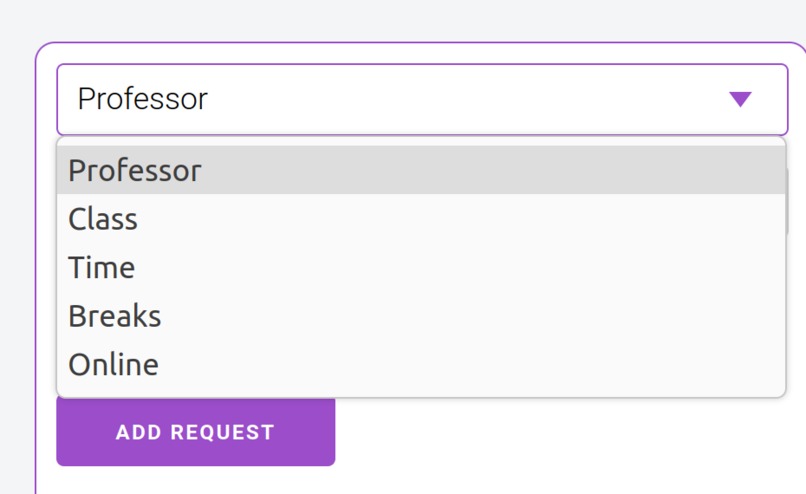Choose Class from the dropdown list
The height and width of the screenshot is (494, 806).
422,218
